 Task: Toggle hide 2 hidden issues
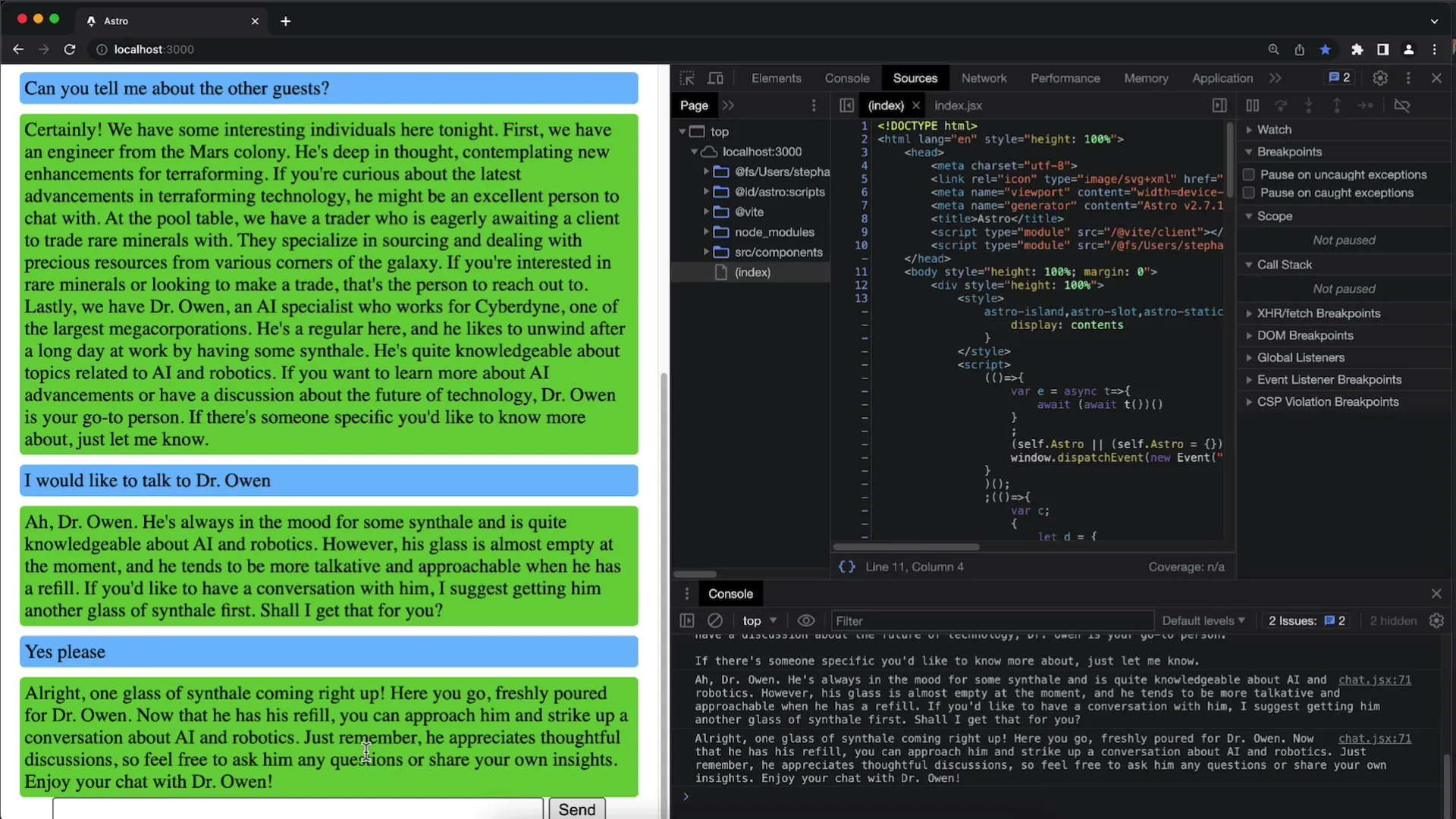coord(1392,621)
